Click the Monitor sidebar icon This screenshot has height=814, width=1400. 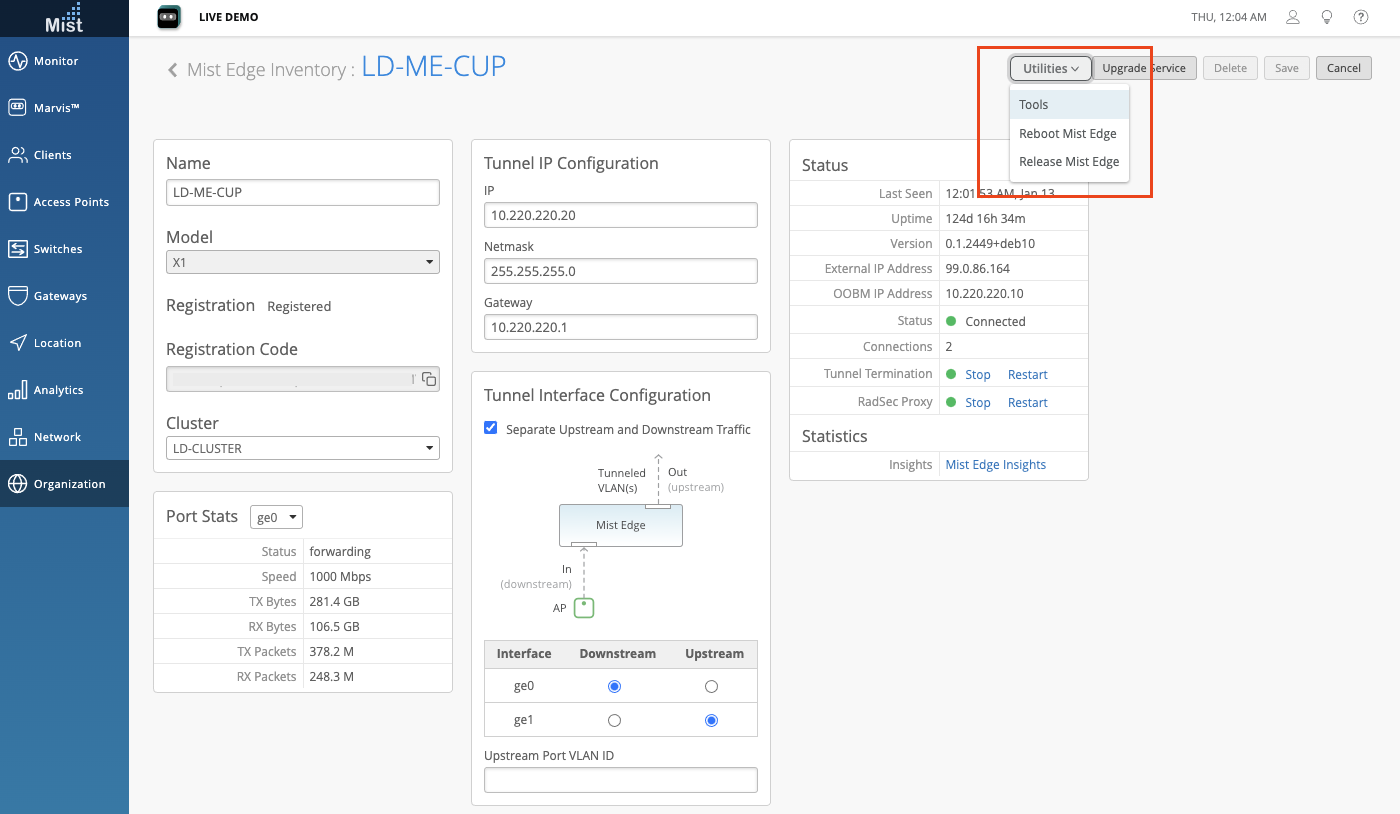pos(17,61)
